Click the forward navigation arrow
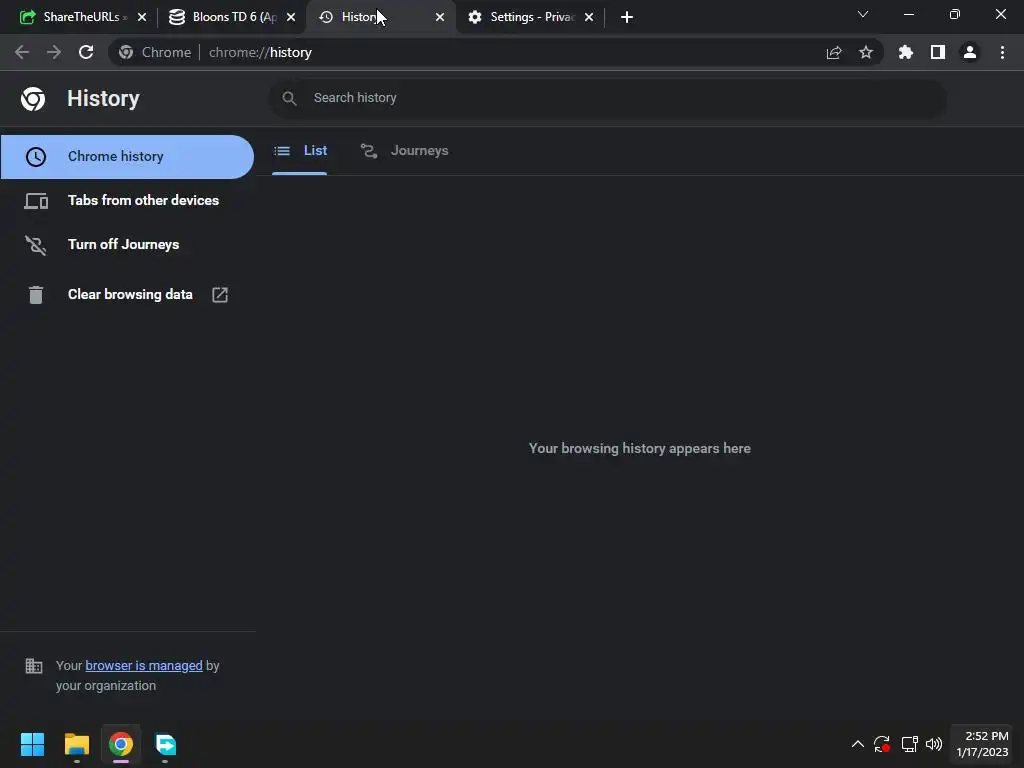1024x768 pixels. [54, 52]
